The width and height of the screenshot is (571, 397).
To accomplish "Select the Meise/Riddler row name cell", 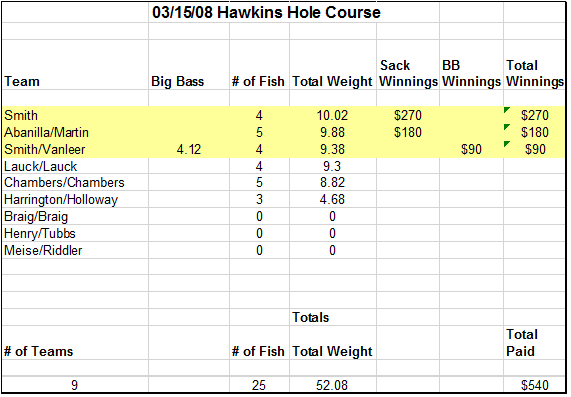I will tap(75, 251).
